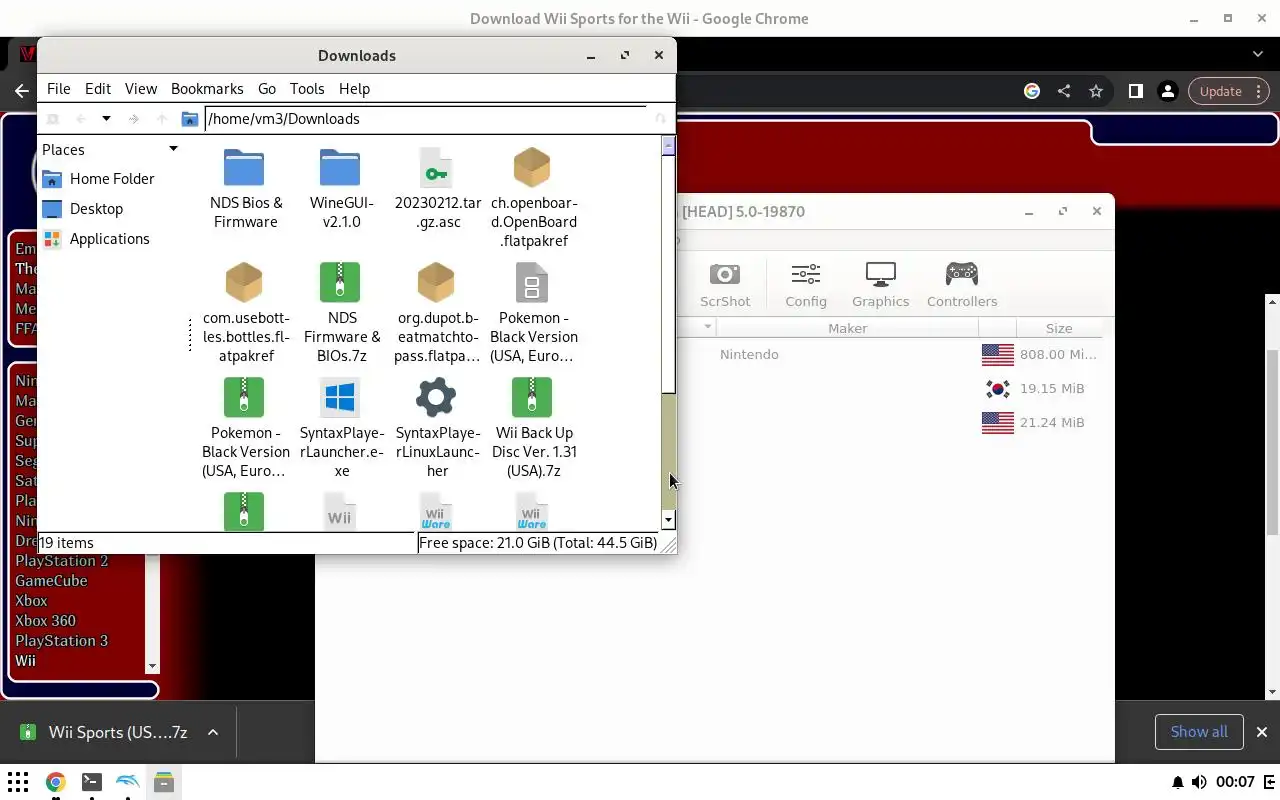Open Dolphin's Controllers gamepad icon
Viewport: 1280px width, 800px height.
[x=961, y=285]
